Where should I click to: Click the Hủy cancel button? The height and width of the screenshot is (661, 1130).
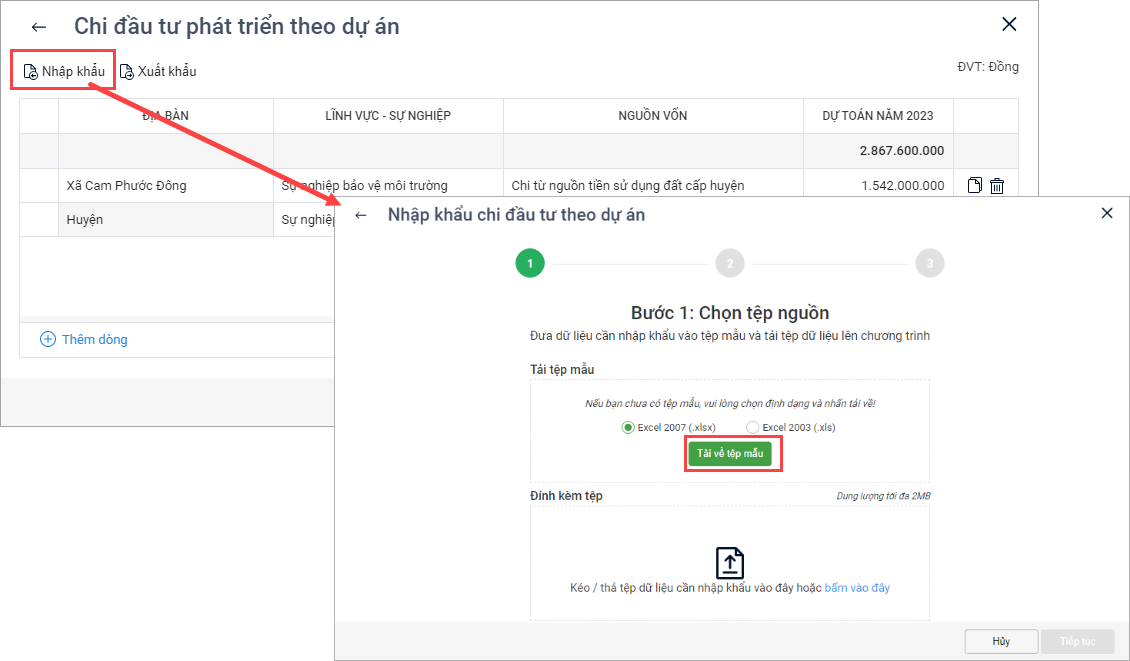[x=1000, y=641]
